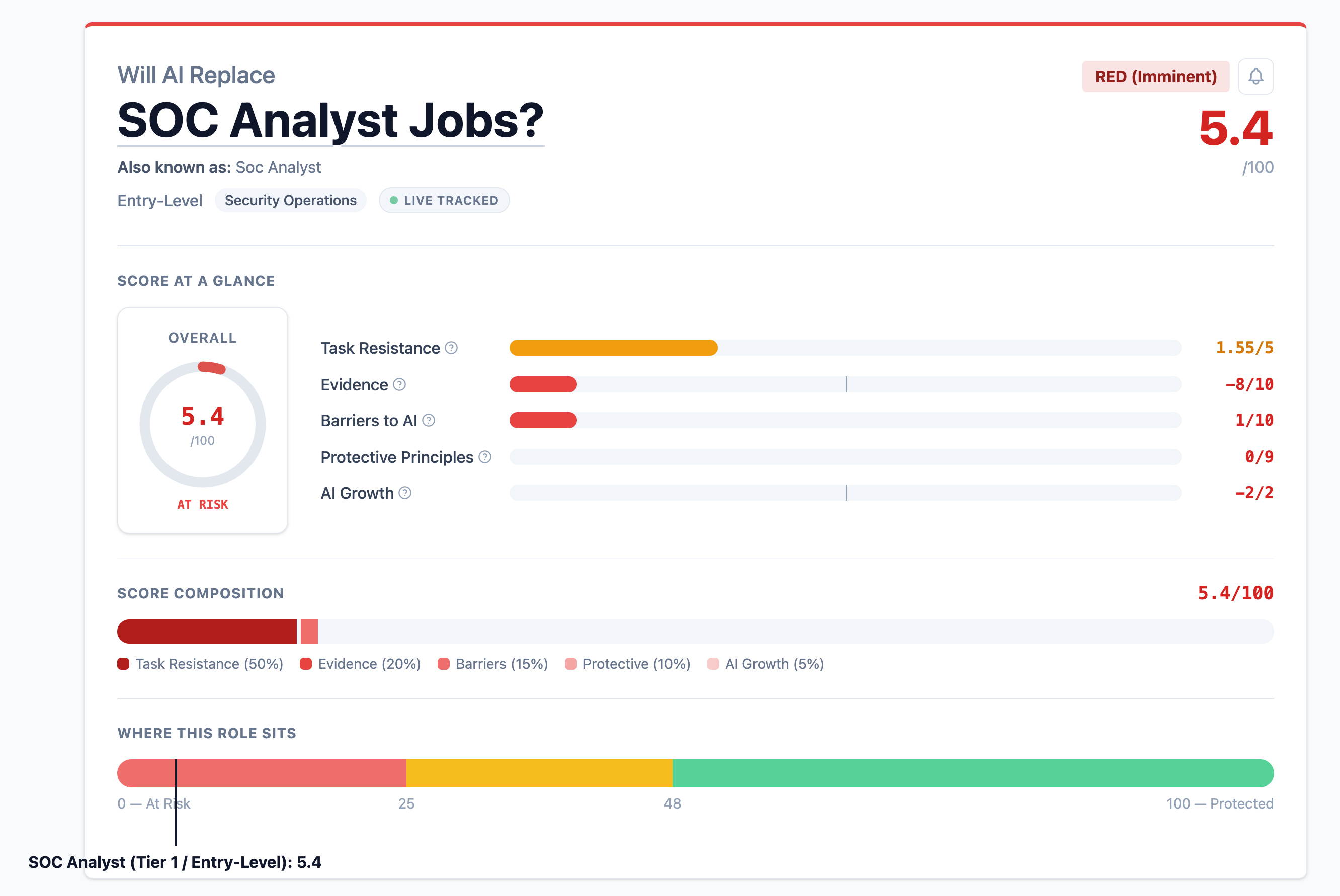Viewport: 1340px width, 896px height.
Task: Click SOC Analyst (Tier 1 / Entry-Level): 5.4 label
Action: [175, 862]
